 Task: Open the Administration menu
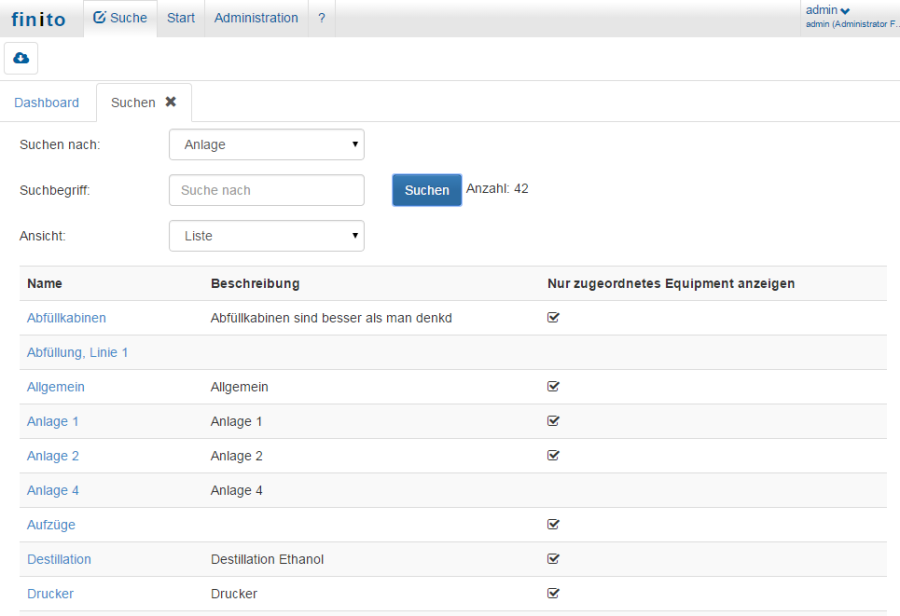[x=256, y=18]
